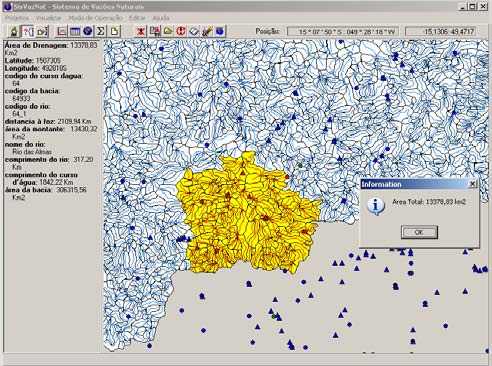Click the 'codigo do curso dagua' label
This screenshot has height=366, width=492.
(x=44, y=76)
